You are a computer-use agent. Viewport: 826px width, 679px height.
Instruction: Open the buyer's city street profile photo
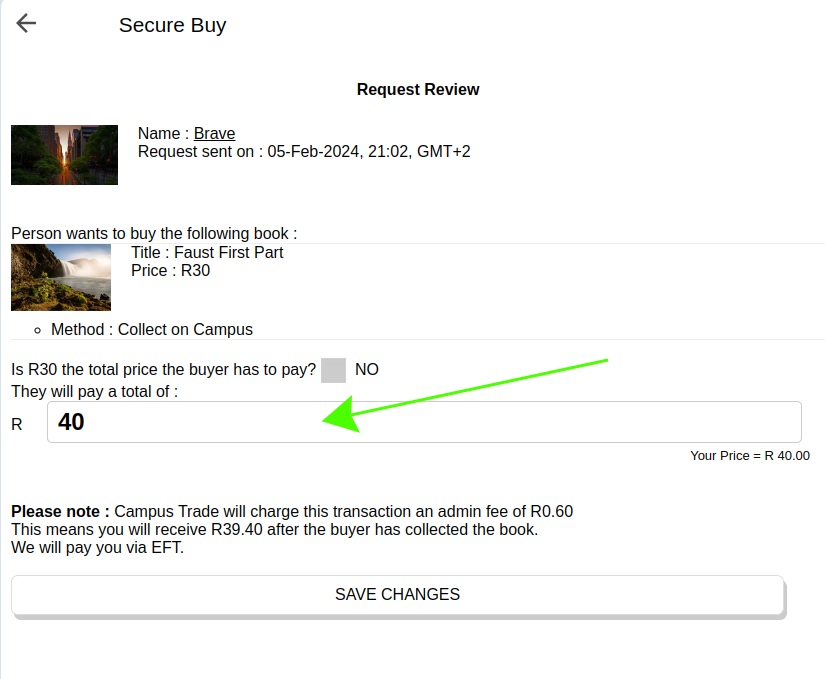pos(64,155)
